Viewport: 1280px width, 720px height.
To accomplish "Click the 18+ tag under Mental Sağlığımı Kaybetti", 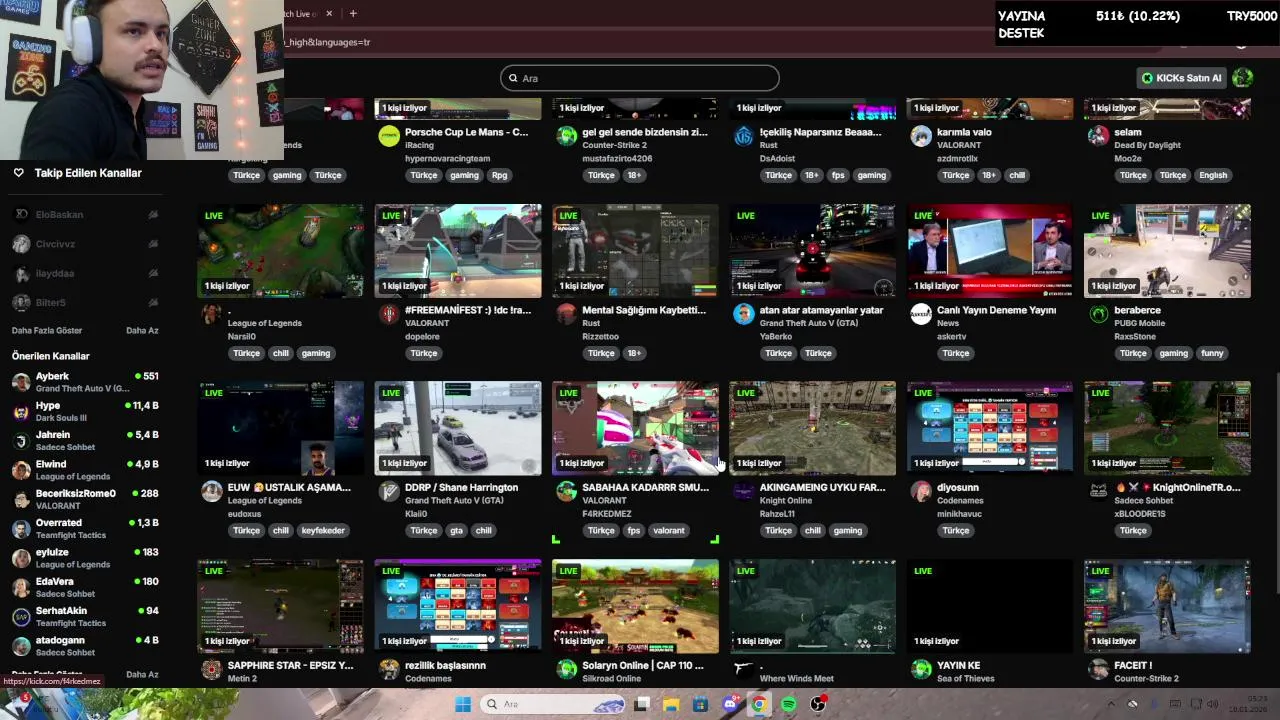I will [634, 353].
